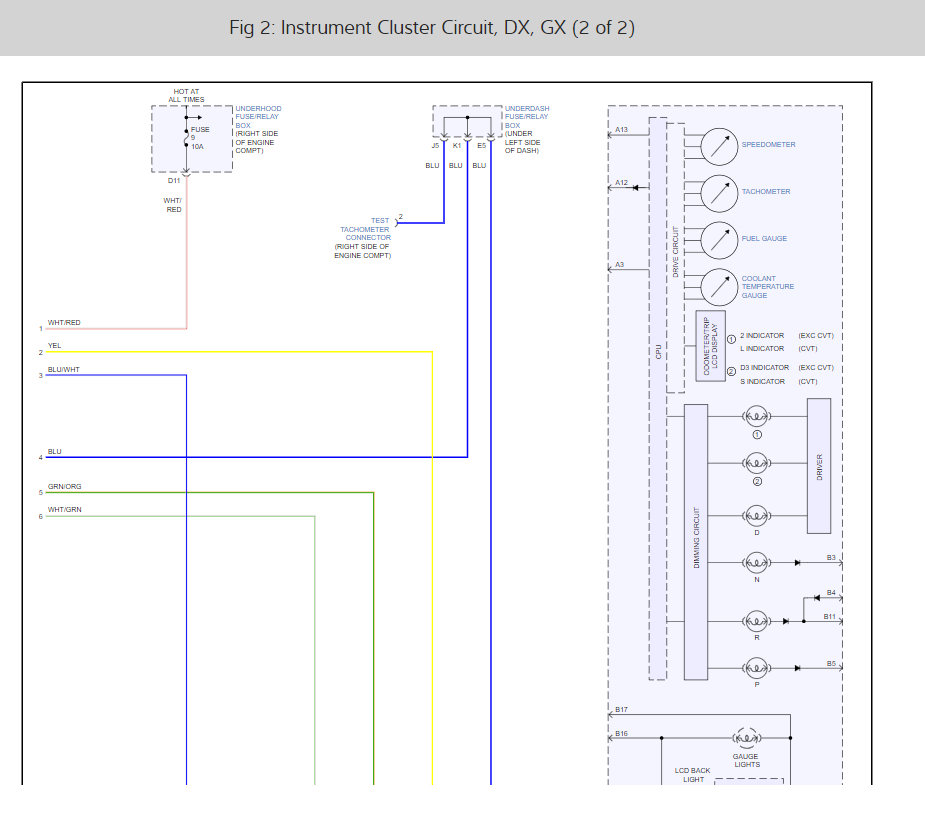The width and height of the screenshot is (925, 816).
Task: Click the ODOMETER/TRIP LCD DISPLAY block
Action: [x=711, y=346]
